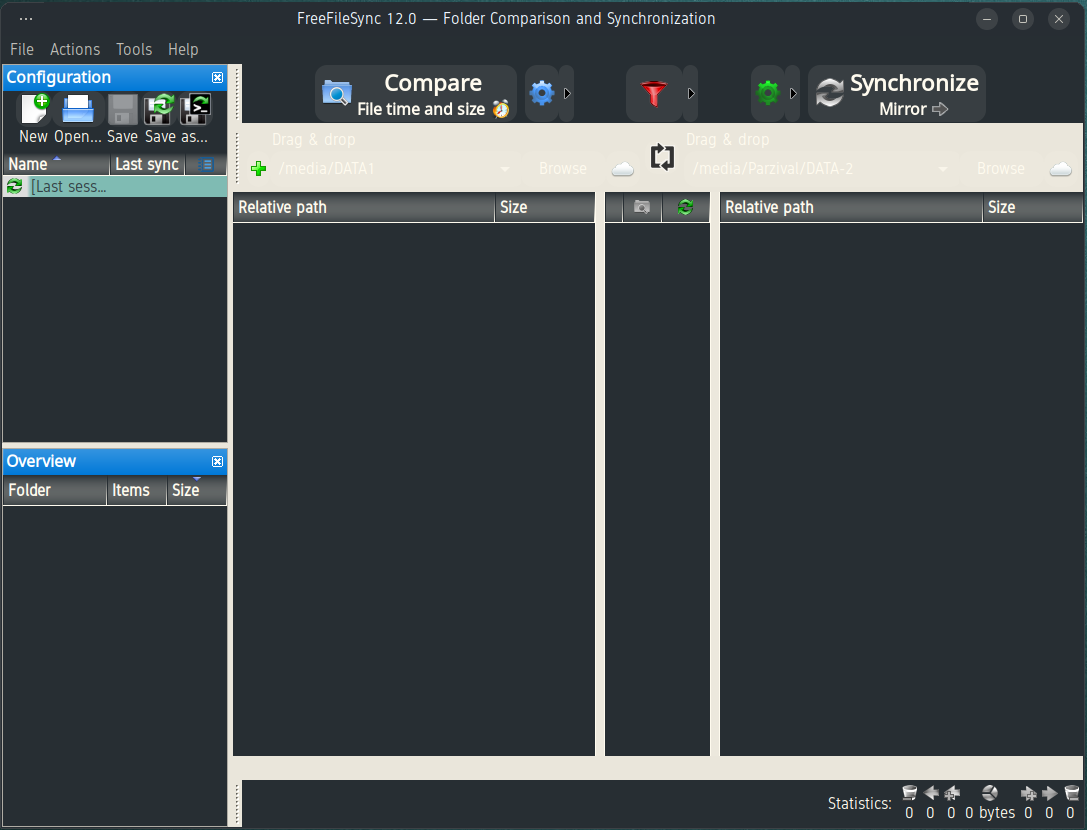Click the sync action column icon

685,207
